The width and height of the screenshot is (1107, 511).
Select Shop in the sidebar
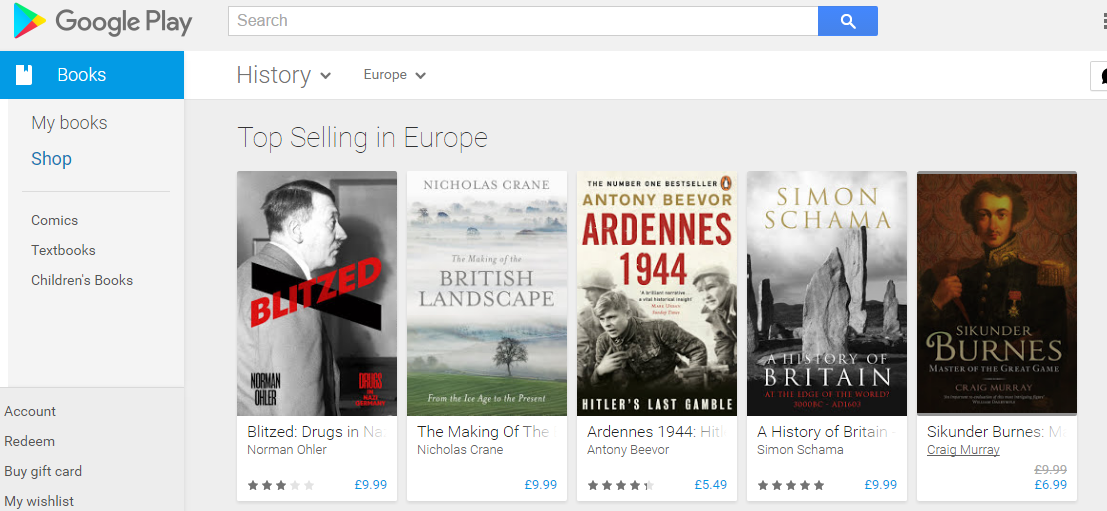click(x=51, y=159)
